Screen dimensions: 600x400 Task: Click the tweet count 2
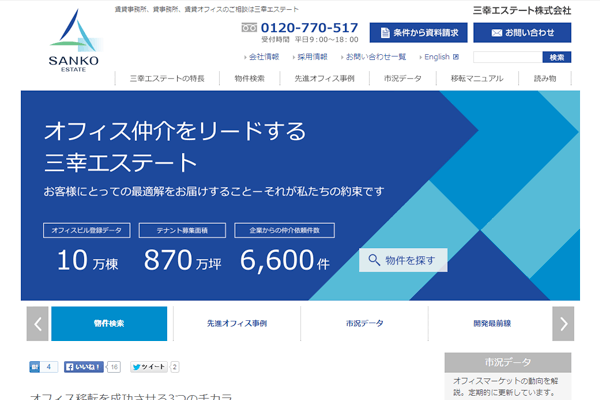point(174,367)
